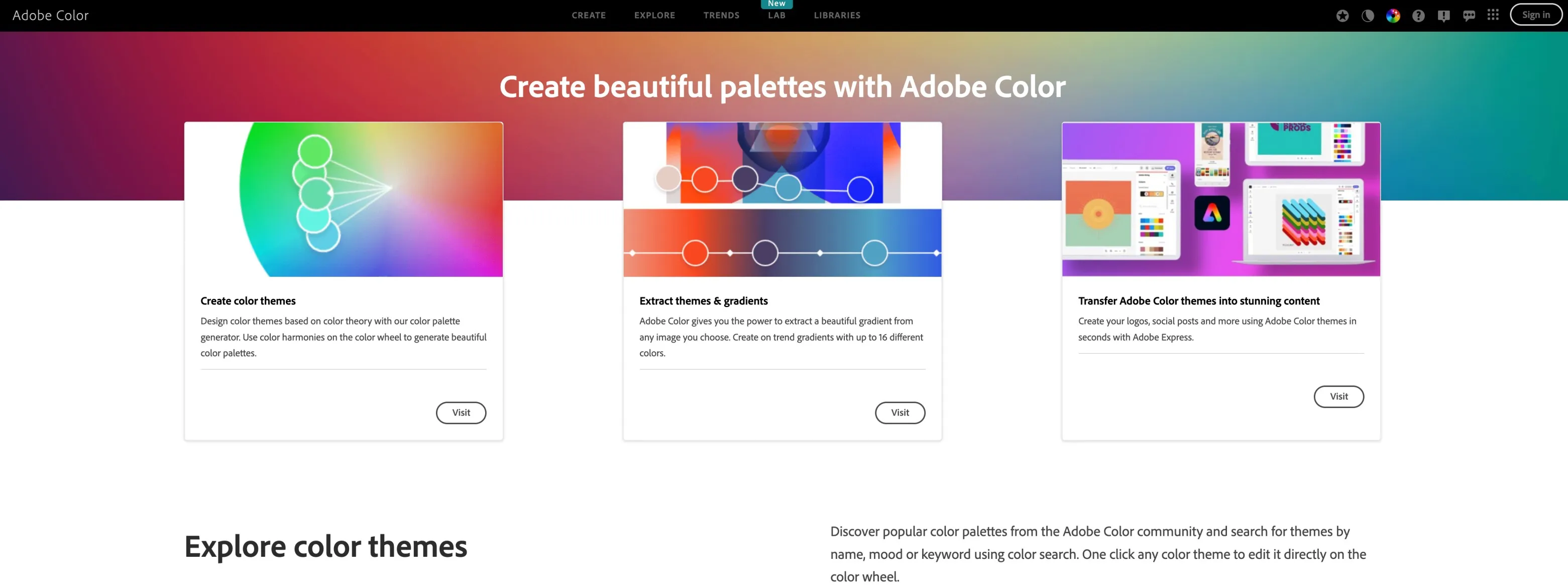
Task: Open the Help question mark icon
Action: tap(1419, 15)
